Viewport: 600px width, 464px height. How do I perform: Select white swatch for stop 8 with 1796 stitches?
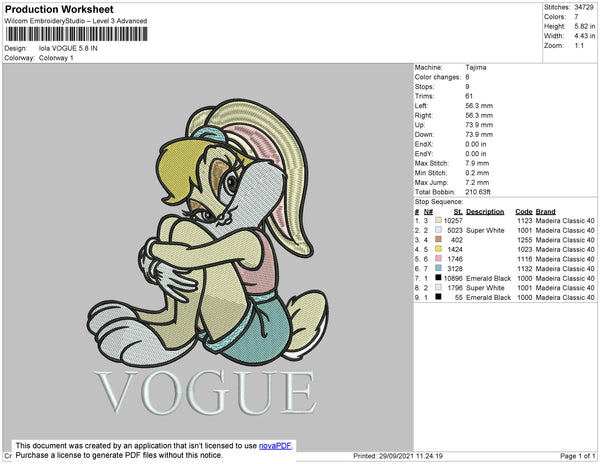coord(438,287)
